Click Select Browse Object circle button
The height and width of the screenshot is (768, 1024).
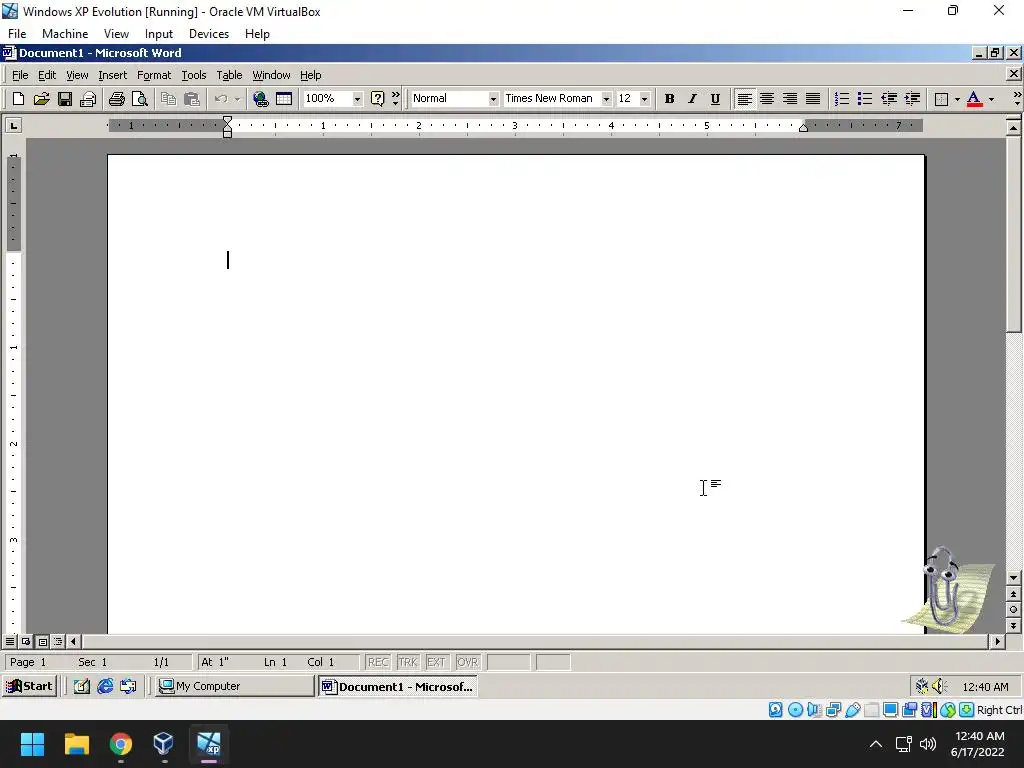pyautogui.click(x=1013, y=609)
